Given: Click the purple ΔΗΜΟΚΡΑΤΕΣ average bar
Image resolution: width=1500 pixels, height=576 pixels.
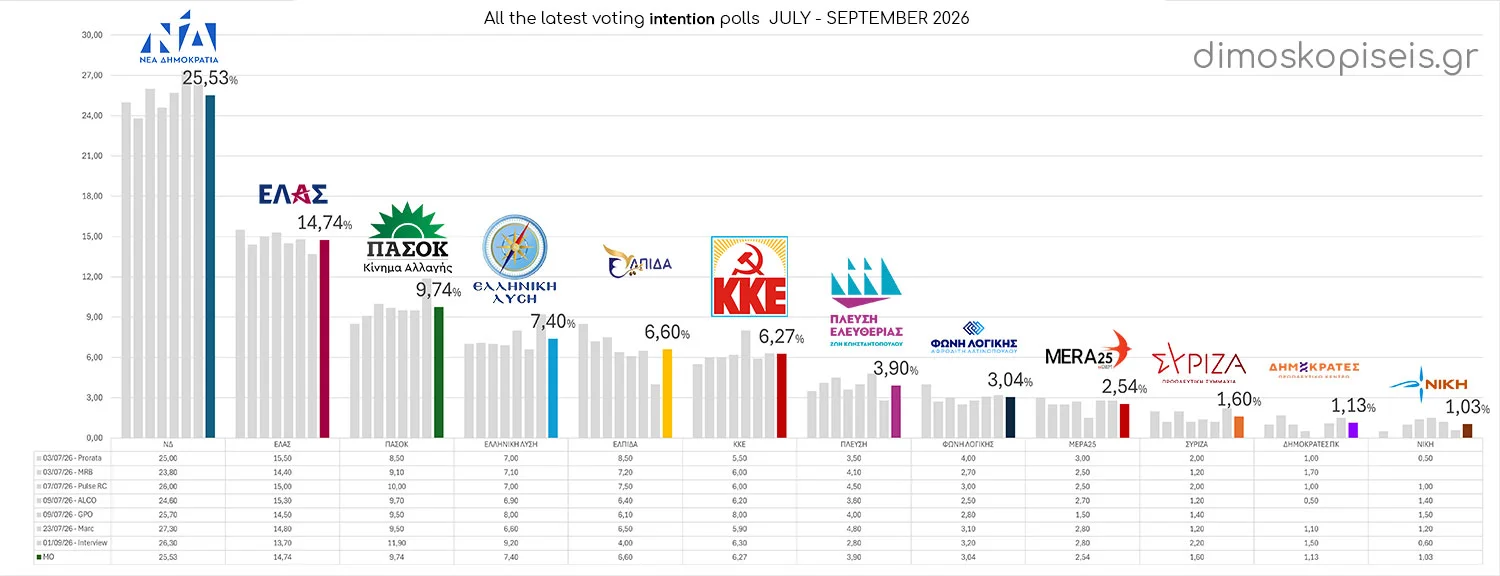Looking at the screenshot, I should [x=1353, y=430].
